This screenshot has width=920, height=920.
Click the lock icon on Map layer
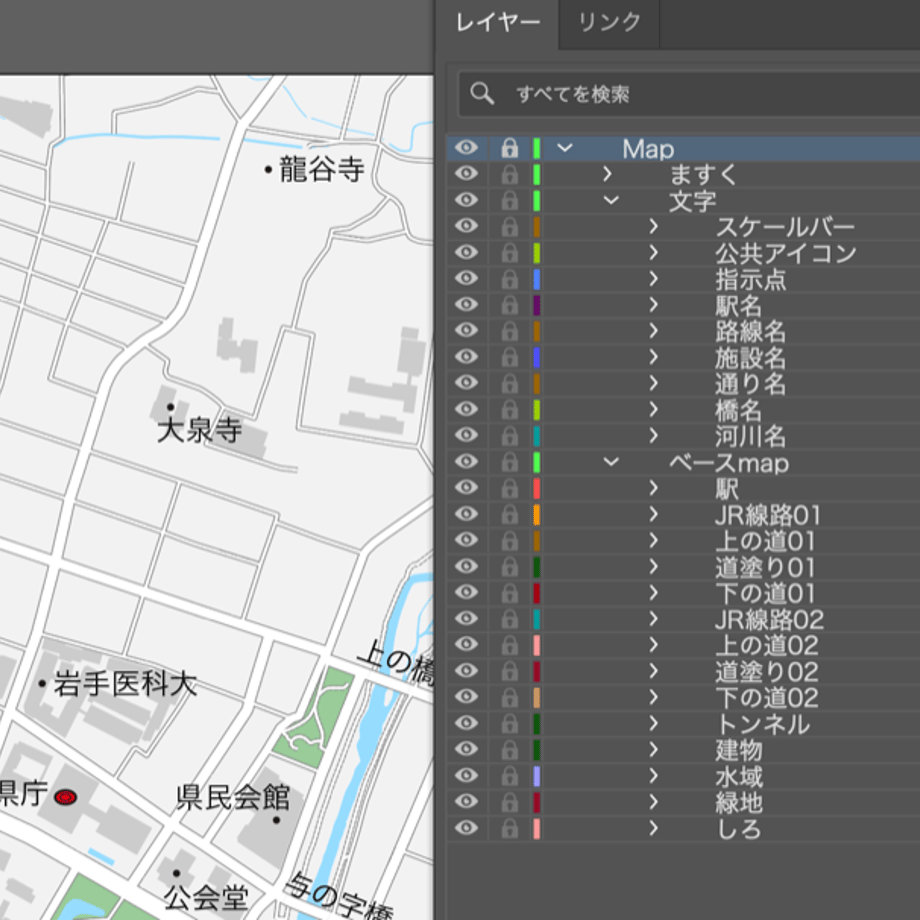(x=509, y=148)
